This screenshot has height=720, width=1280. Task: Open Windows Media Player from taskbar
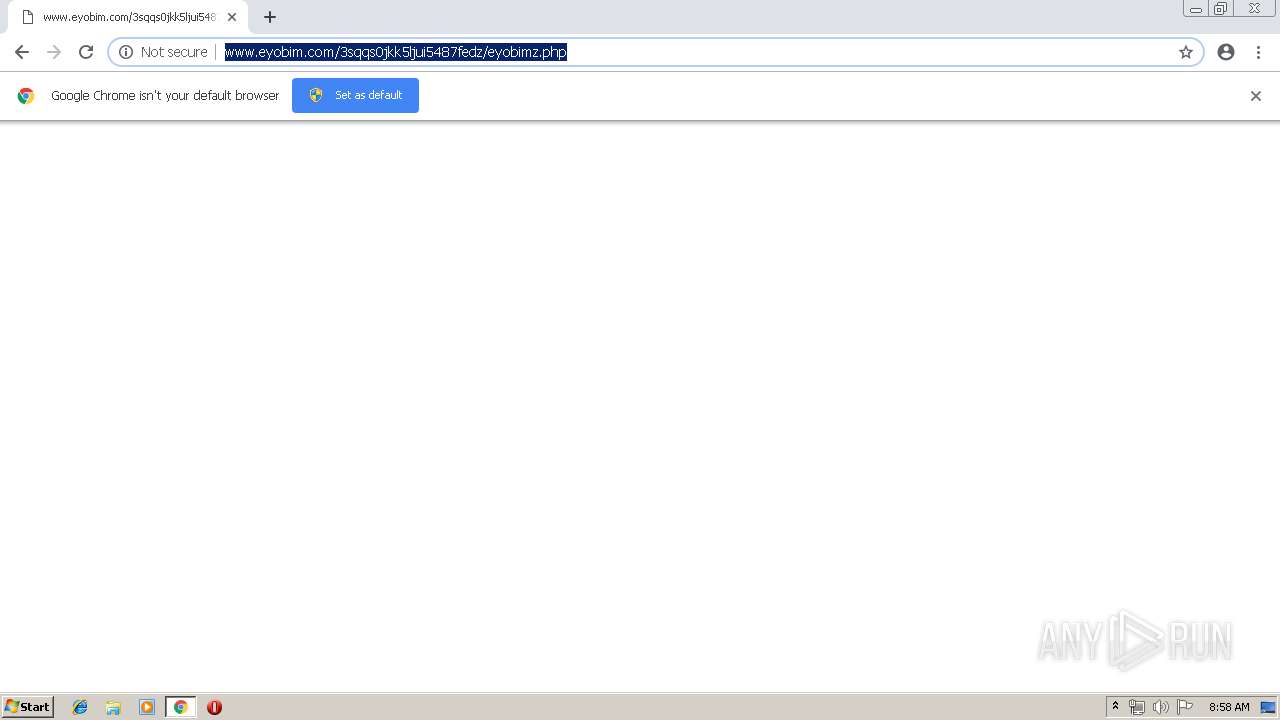(x=147, y=707)
